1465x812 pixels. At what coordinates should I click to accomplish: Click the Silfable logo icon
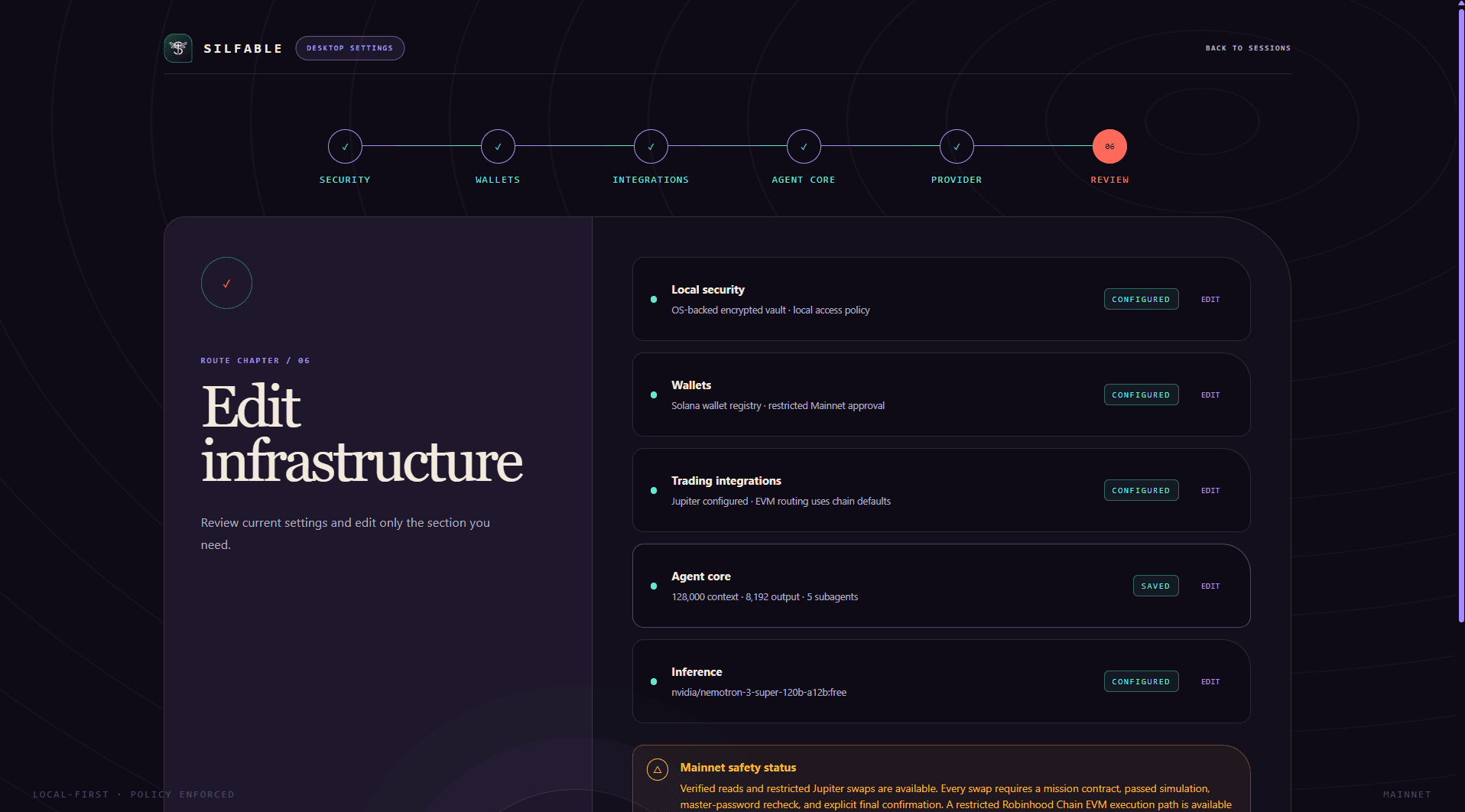[x=178, y=48]
